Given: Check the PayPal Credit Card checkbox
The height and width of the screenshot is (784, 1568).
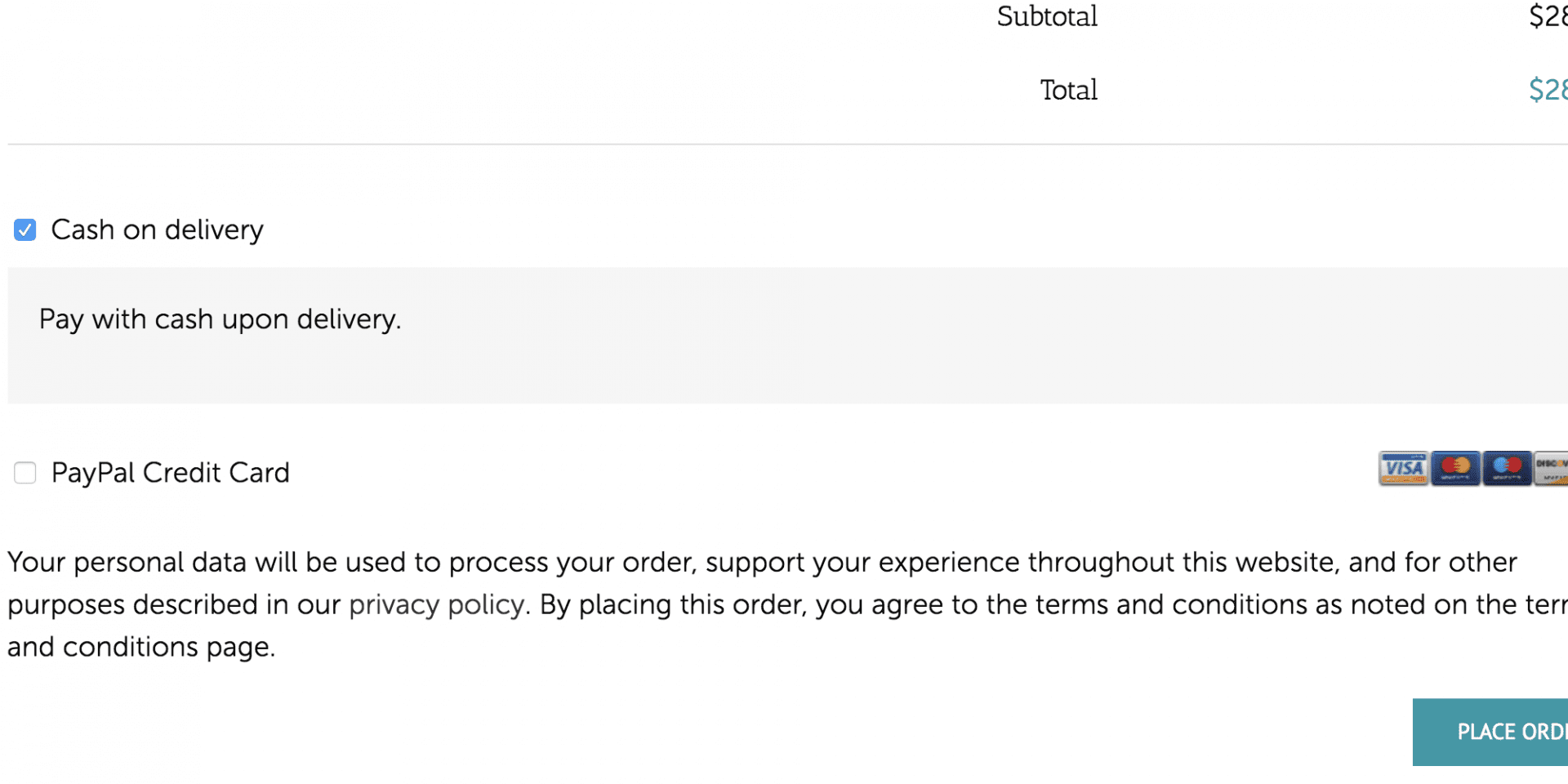Looking at the screenshot, I should [25, 472].
